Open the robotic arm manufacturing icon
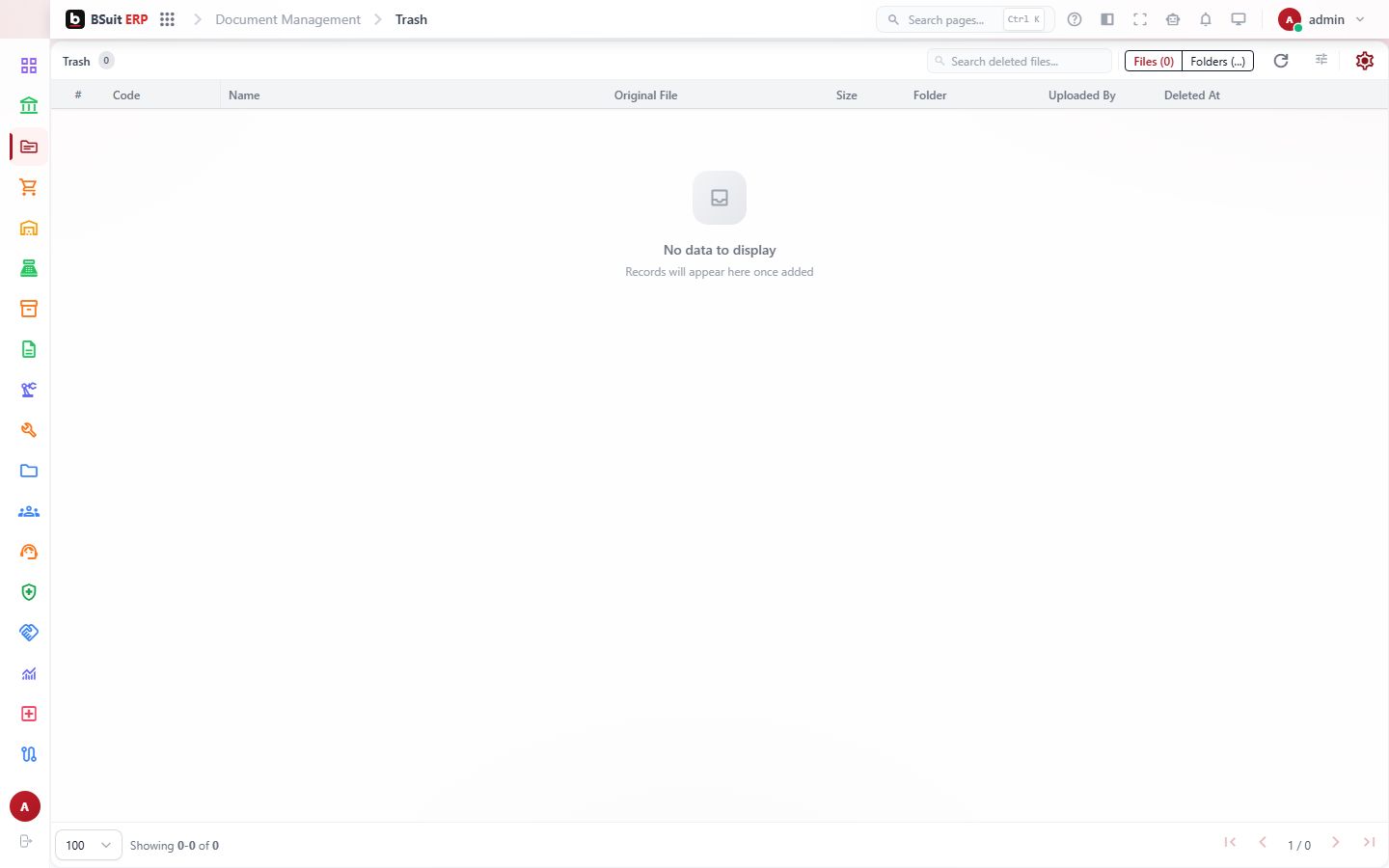1389x868 pixels. coord(29,390)
